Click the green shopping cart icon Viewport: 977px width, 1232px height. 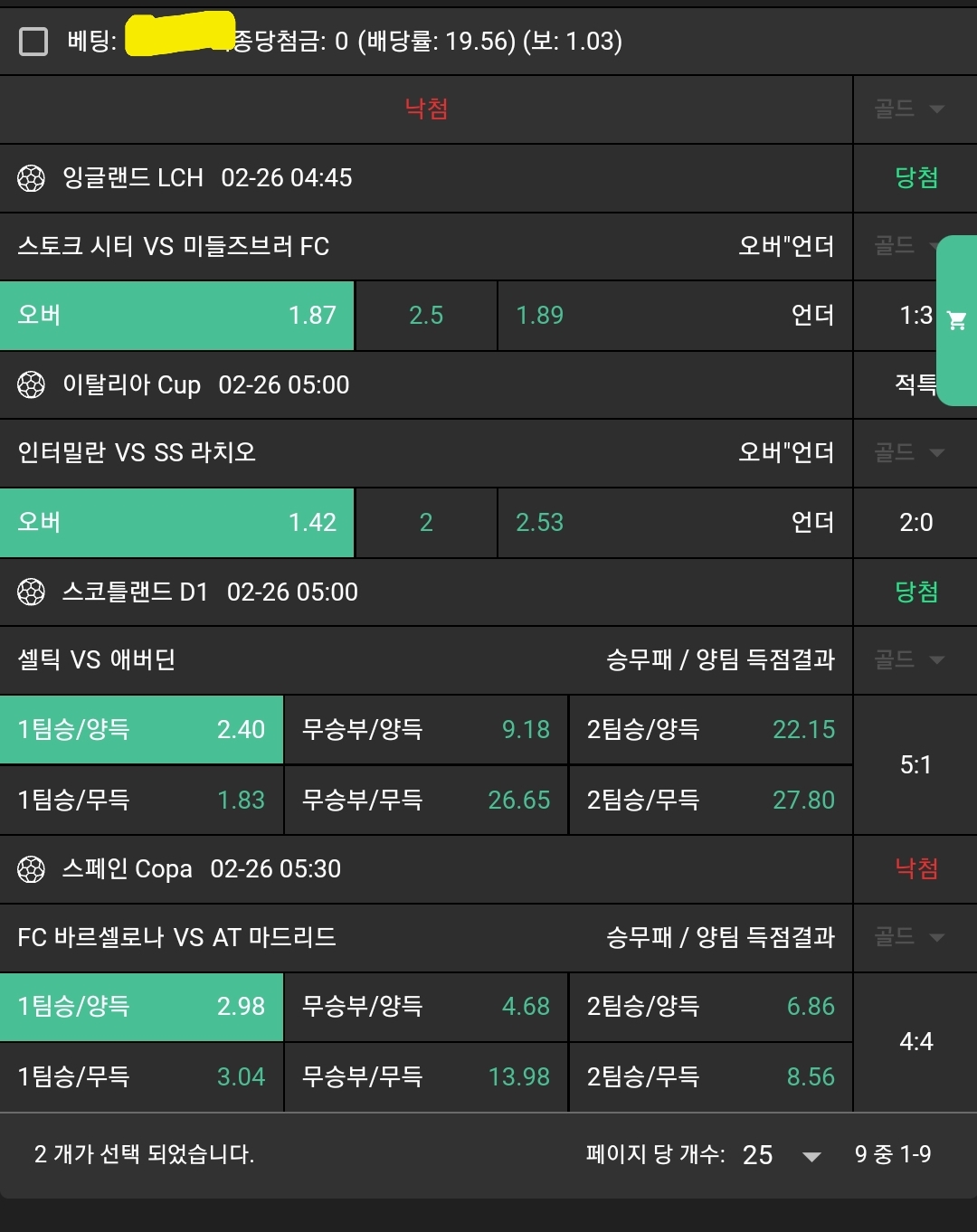click(x=957, y=320)
